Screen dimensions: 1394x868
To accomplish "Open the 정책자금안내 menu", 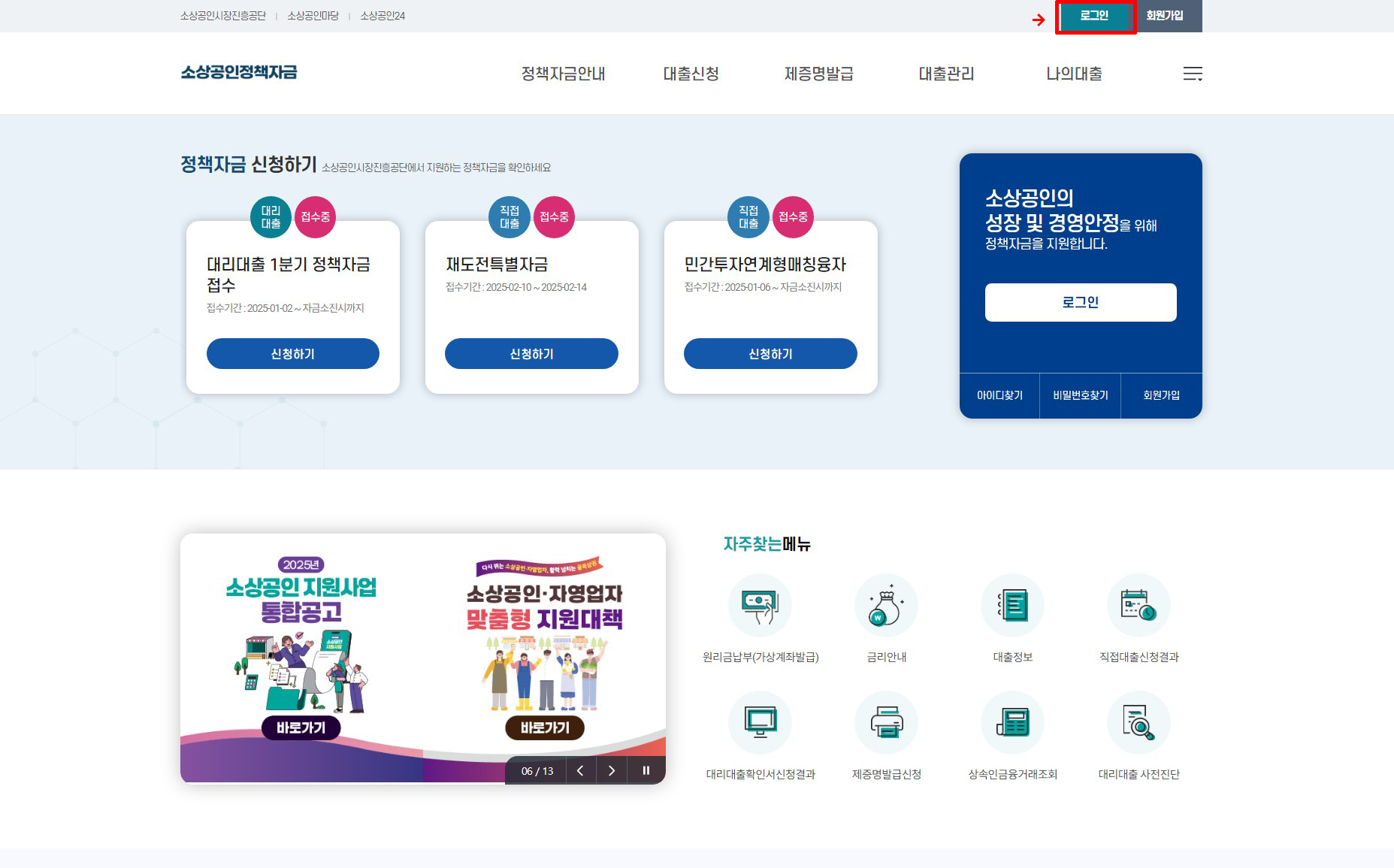I will (564, 74).
